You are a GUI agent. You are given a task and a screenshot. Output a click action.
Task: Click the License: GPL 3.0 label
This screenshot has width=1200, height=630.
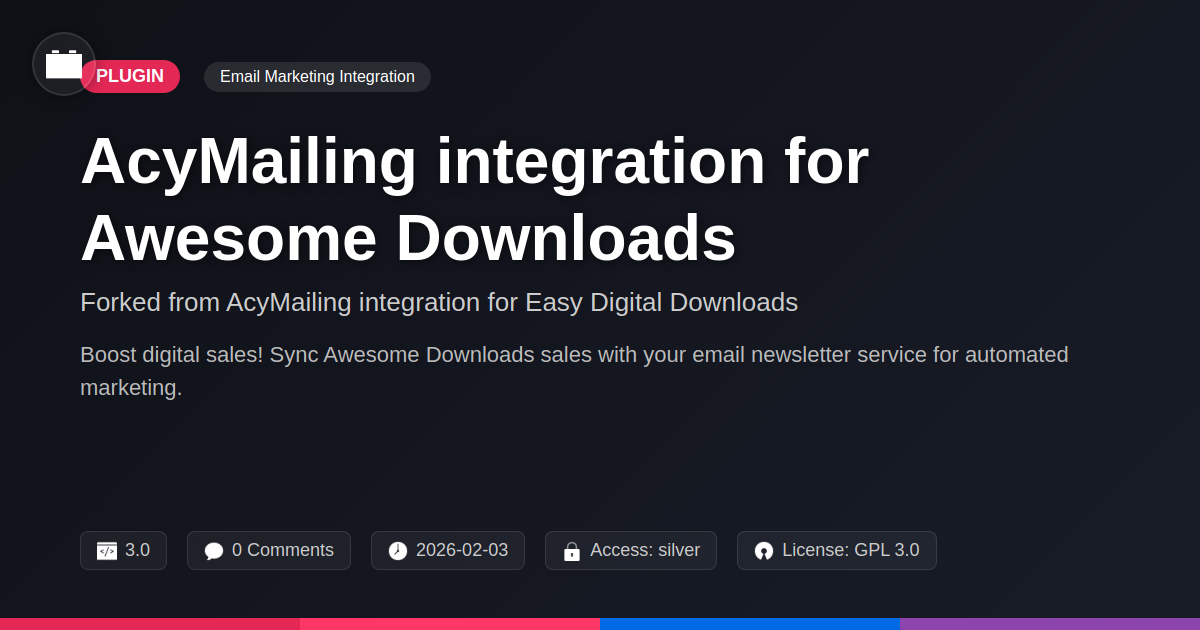coord(851,550)
